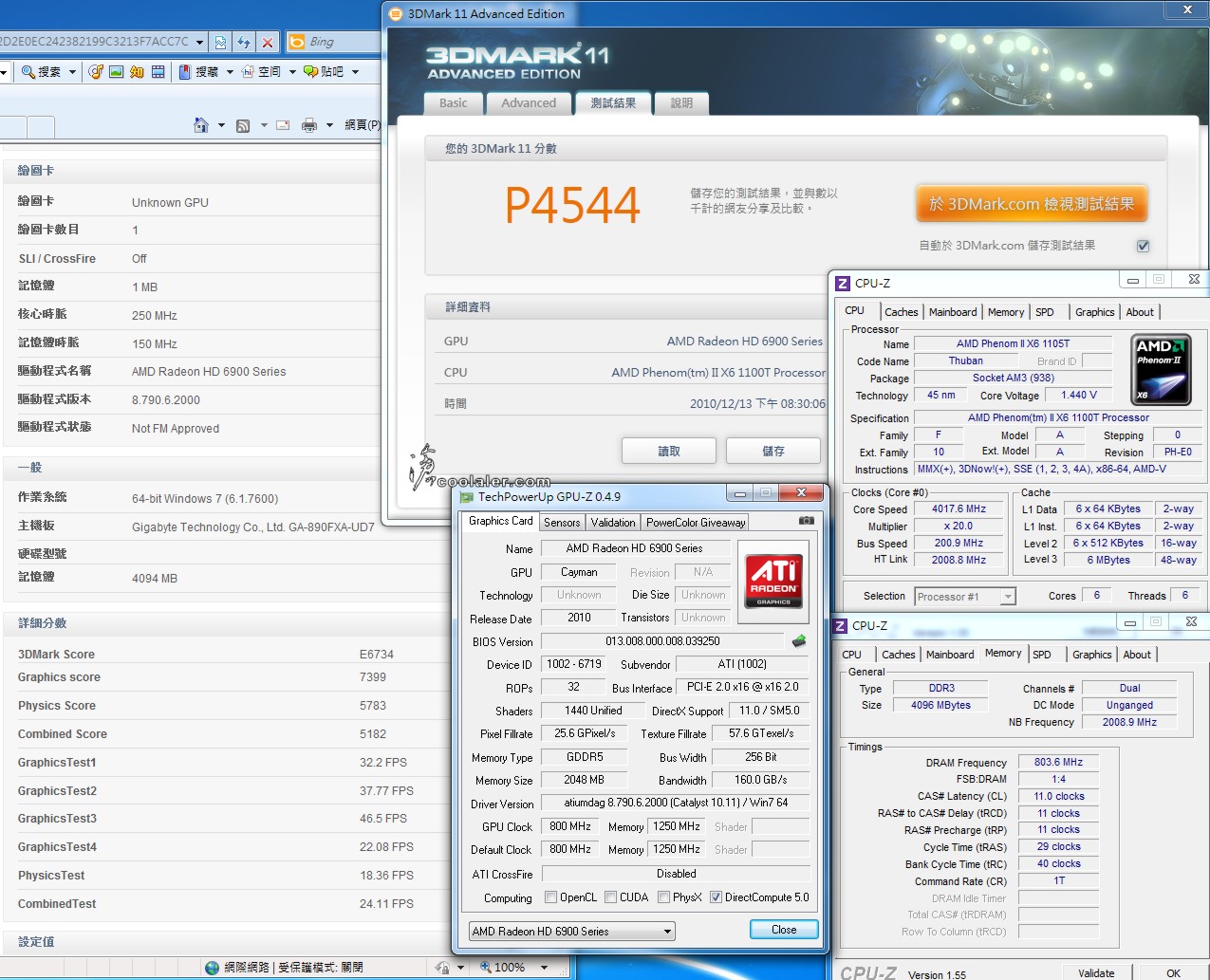This screenshot has width=1210, height=980.
Task: Click the Bing search input field
Action: pyautogui.click(x=344, y=42)
